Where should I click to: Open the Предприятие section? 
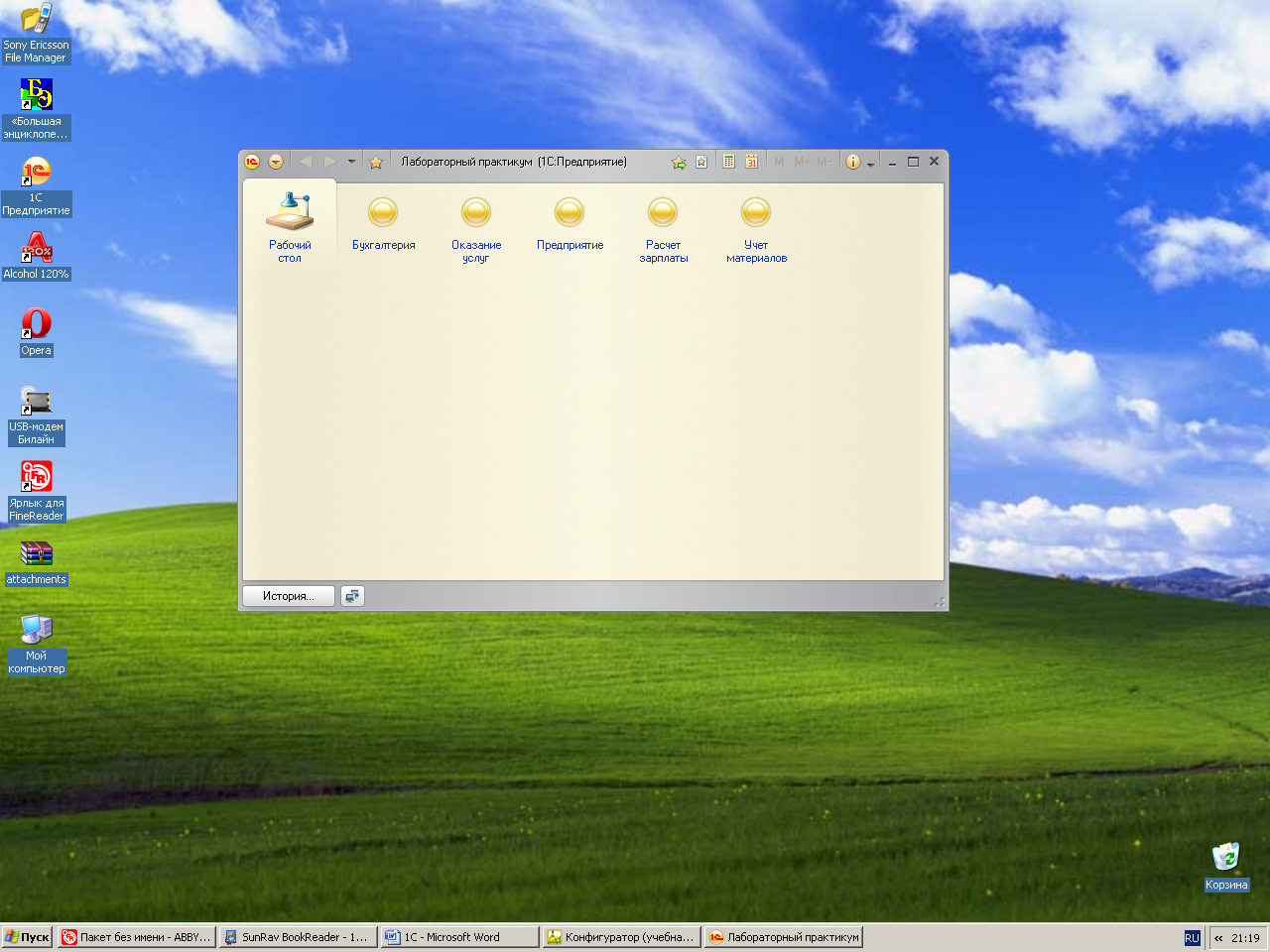pyautogui.click(x=570, y=225)
